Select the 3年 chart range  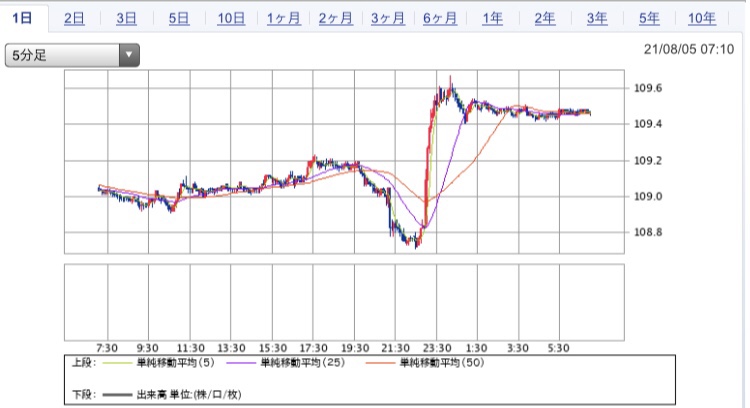pyautogui.click(x=597, y=19)
